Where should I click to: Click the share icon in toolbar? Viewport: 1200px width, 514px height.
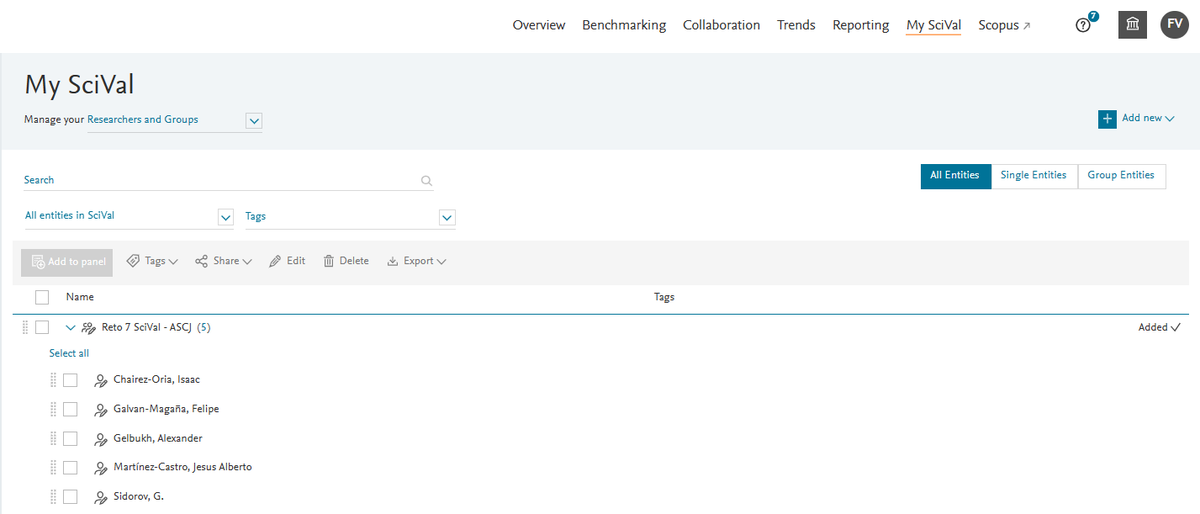(202, 261)
